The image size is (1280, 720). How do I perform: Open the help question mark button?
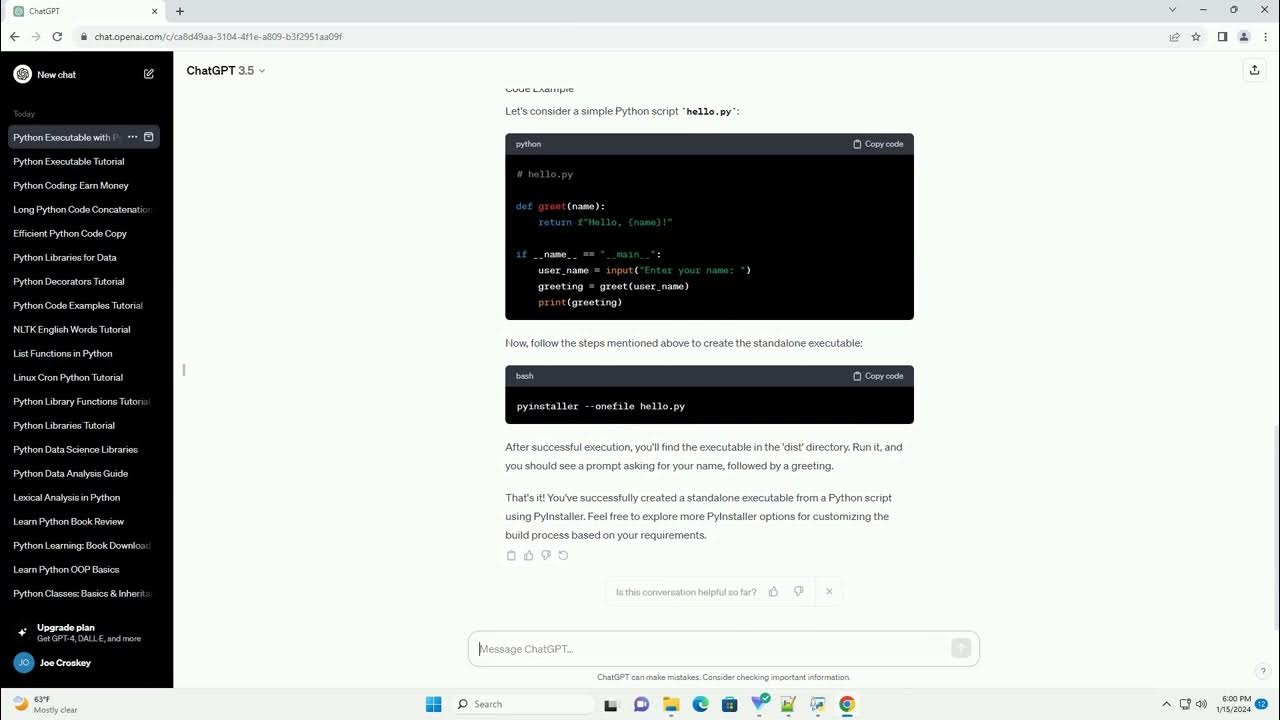[x=1263, y=671]
